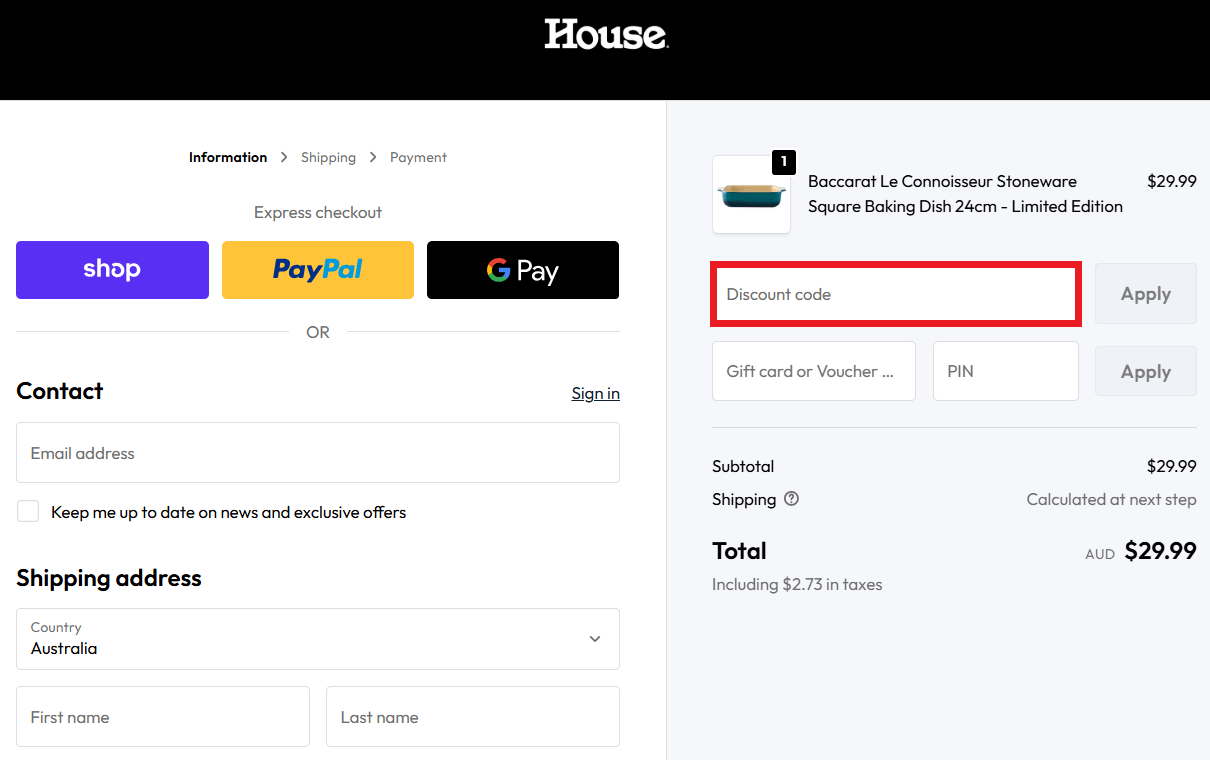Viewport: 1210px width, 760px height.
Task: Apply the gift card or voucher
Action: click(1145, 371)
